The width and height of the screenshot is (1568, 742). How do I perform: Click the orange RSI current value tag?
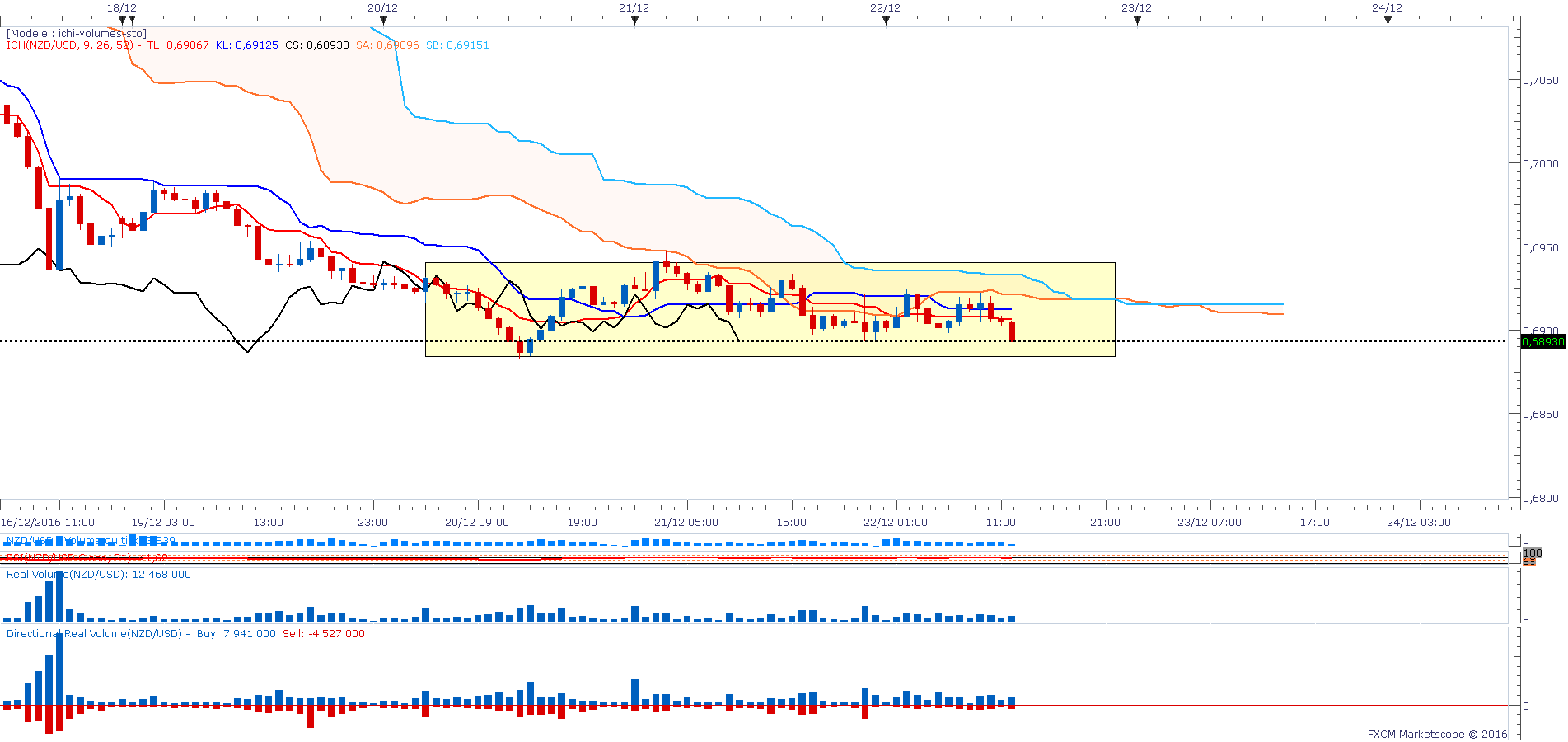pos(1529,561)
